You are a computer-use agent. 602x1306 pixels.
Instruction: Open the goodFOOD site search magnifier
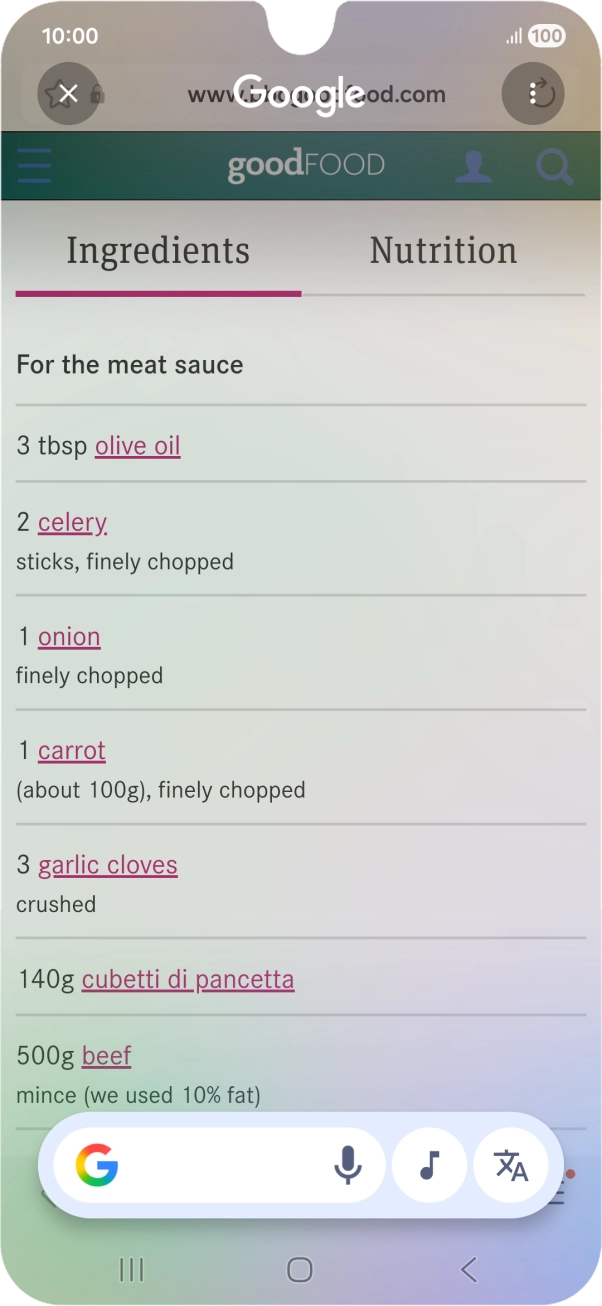click(x=554, y=166)
